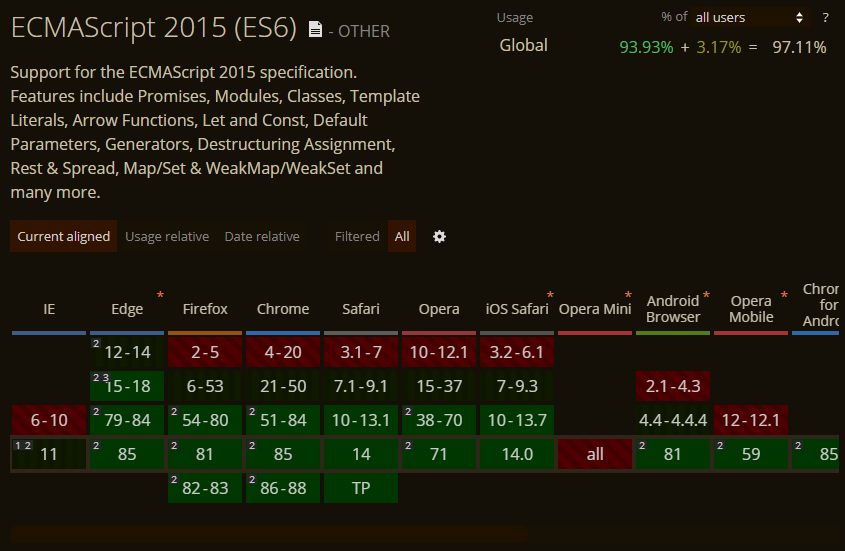Select Opera Mobile 12-12.1 cell
Image resolution: width=845 pixels, height=551 pixels.
(751, 420)
